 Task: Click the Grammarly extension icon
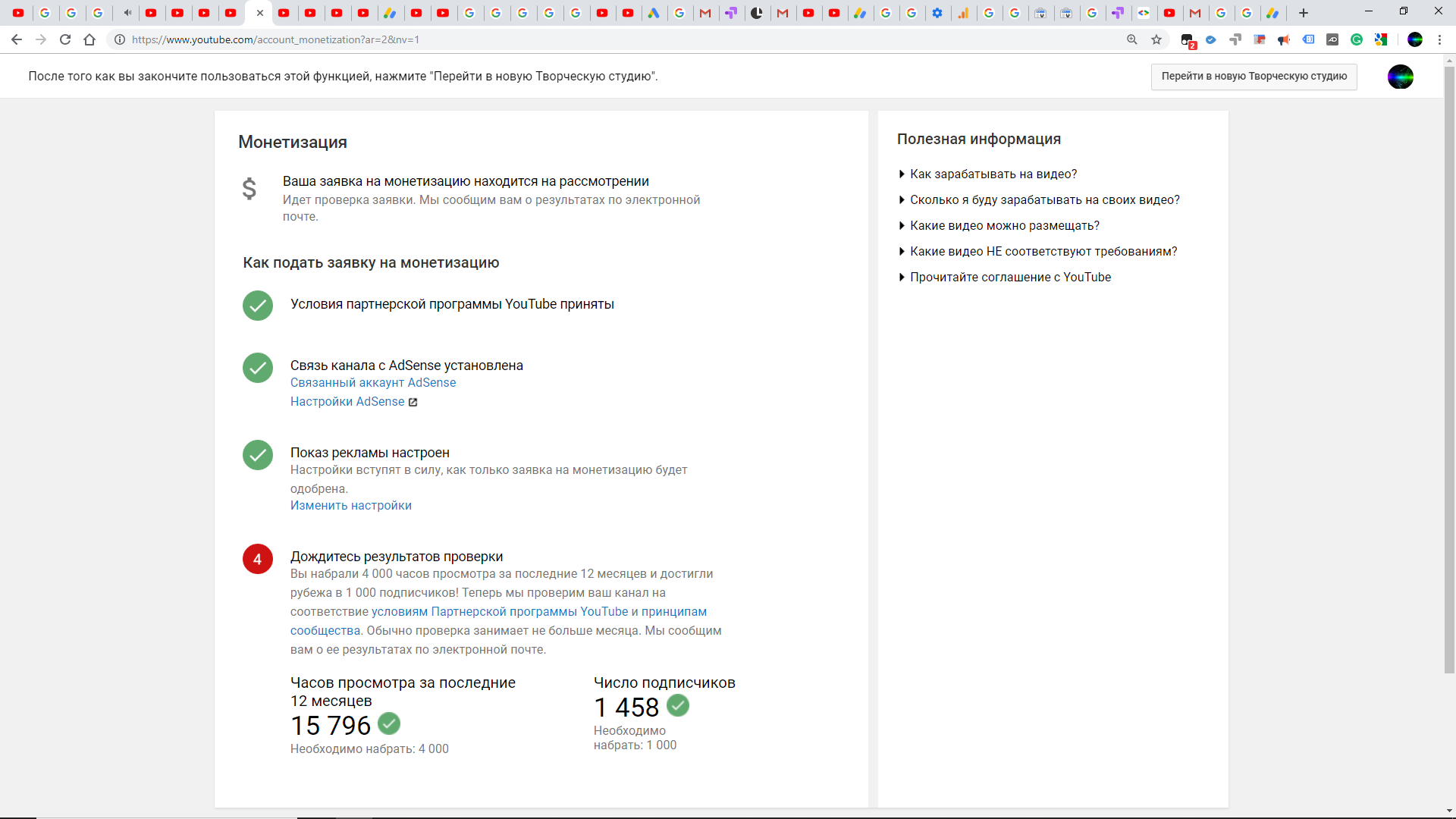pyautogui.click(x=1357, y=39)
